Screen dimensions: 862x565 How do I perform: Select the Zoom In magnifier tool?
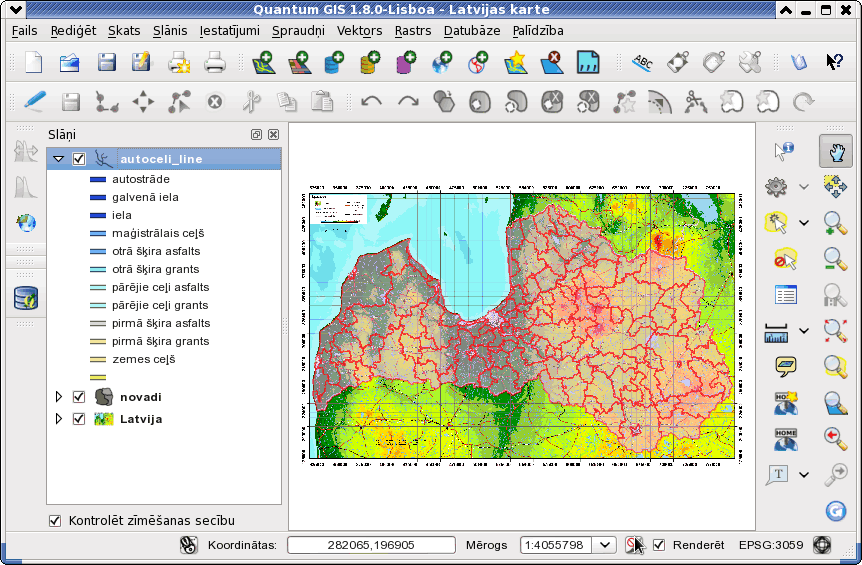pos(835,224)
